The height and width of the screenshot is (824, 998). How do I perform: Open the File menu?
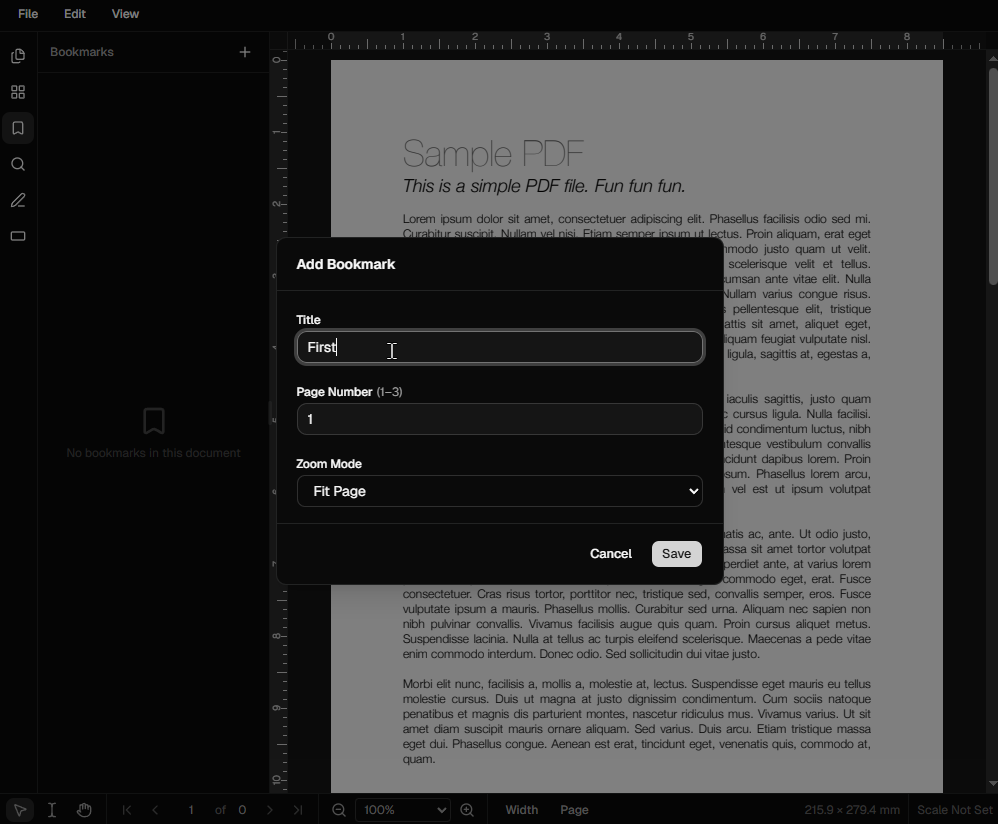[28, 13]
